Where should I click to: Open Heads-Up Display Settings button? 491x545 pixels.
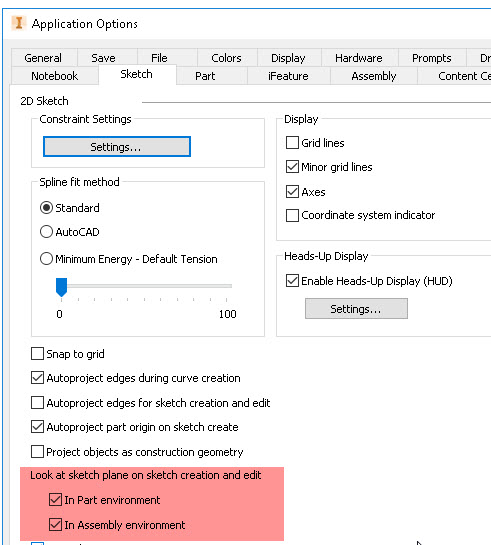(x=356, y=309)
